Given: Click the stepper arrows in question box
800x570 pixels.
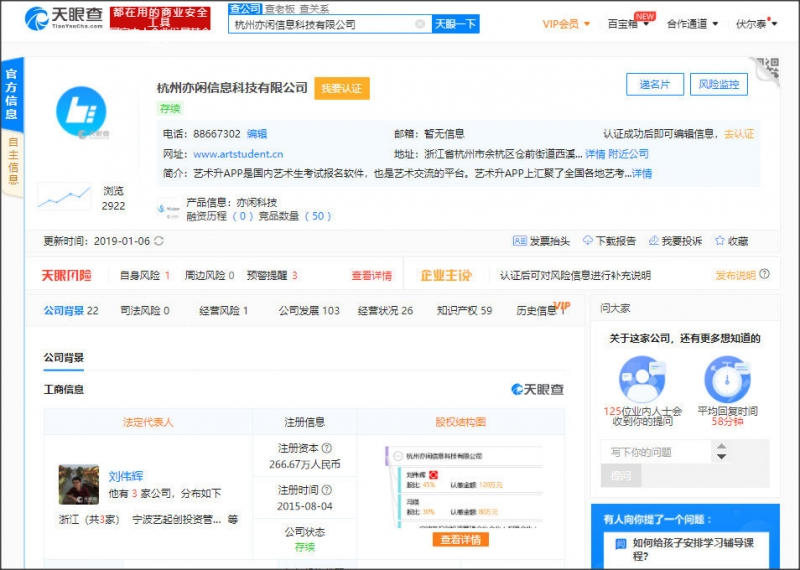Looking at the screenshot, I should coord(721,452).
